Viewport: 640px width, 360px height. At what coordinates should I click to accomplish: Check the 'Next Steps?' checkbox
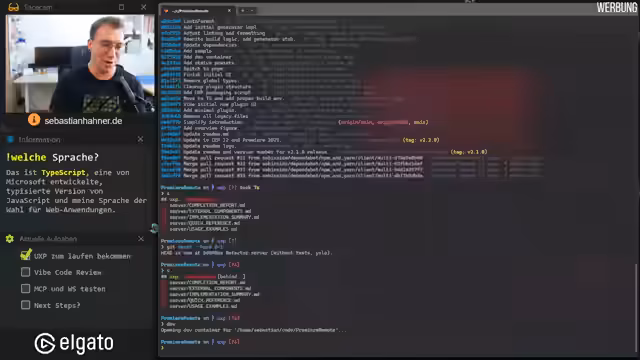pyautogui.click(x=25, y=305)
